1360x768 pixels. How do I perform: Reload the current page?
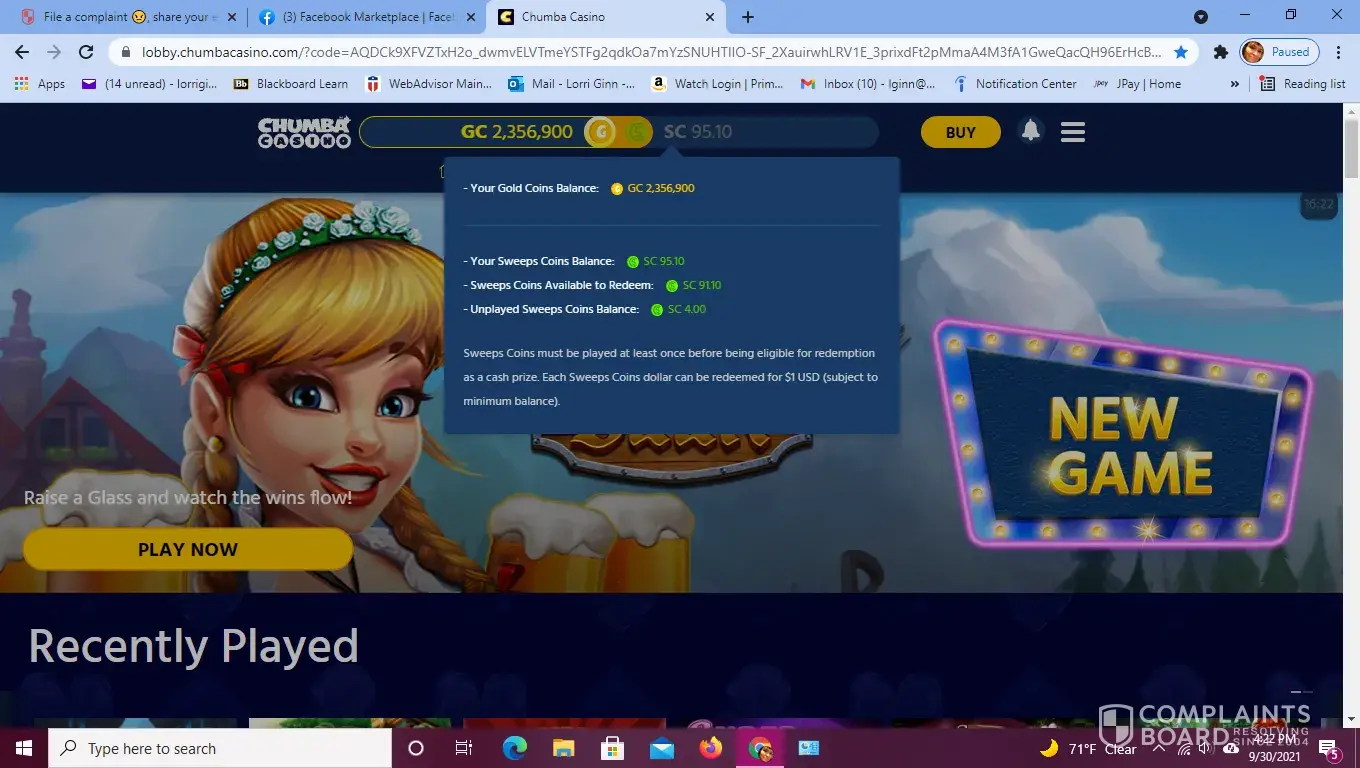(x=86, y=52)
